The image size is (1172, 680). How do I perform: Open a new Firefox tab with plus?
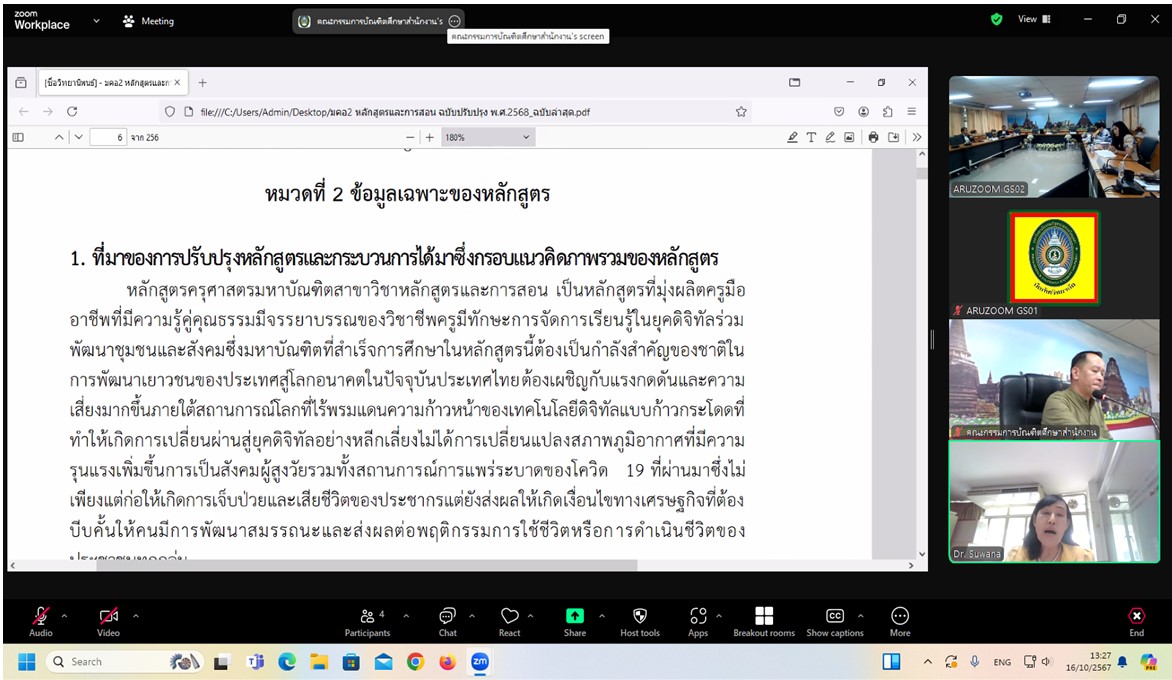[202, 82]
